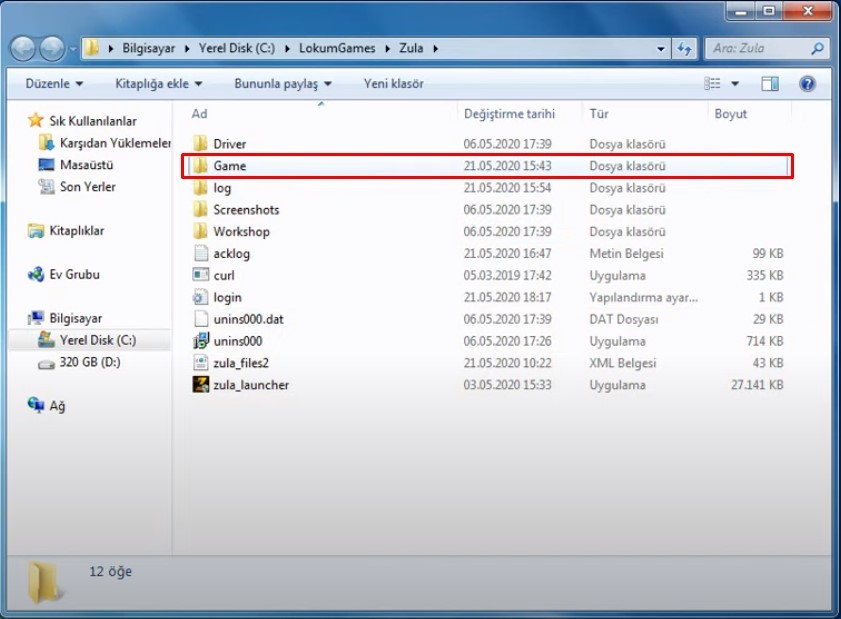Click the unins000 uninstaller application icon
Image resolution: width=841 pixels, height=619 pixels.
click(201, 341)
